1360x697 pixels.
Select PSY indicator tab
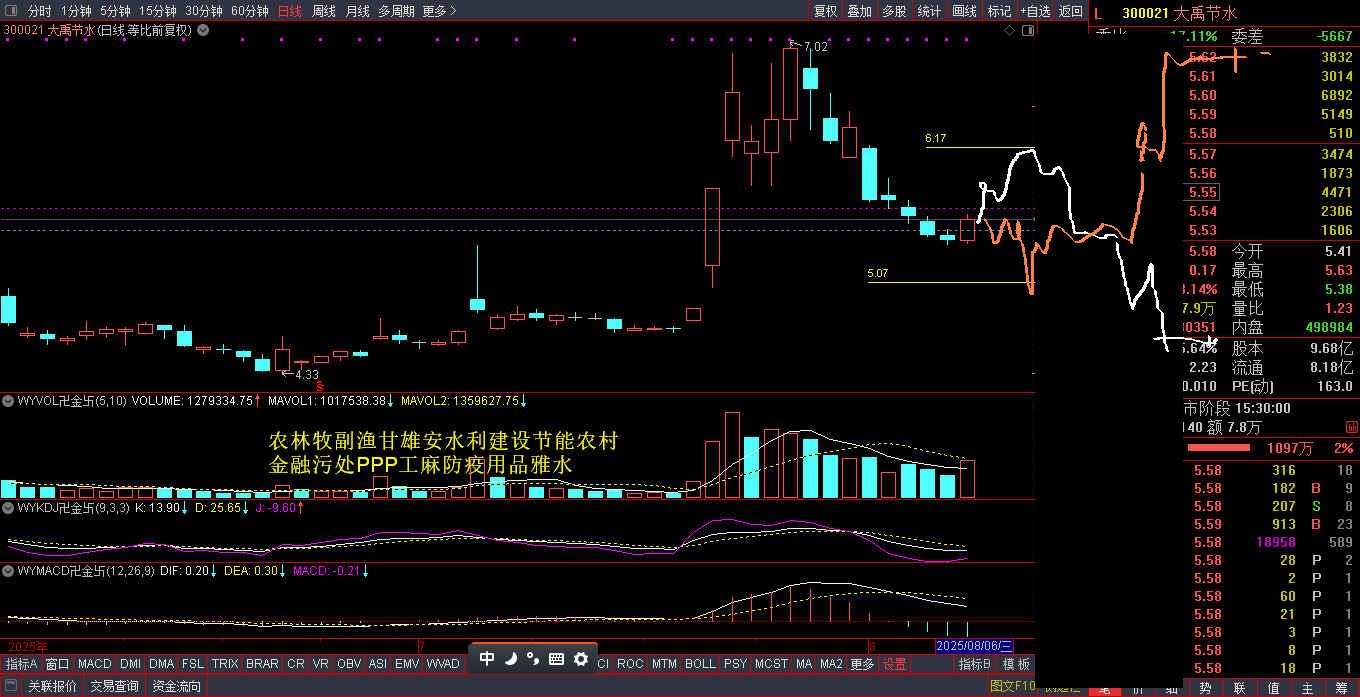point(735,664)
